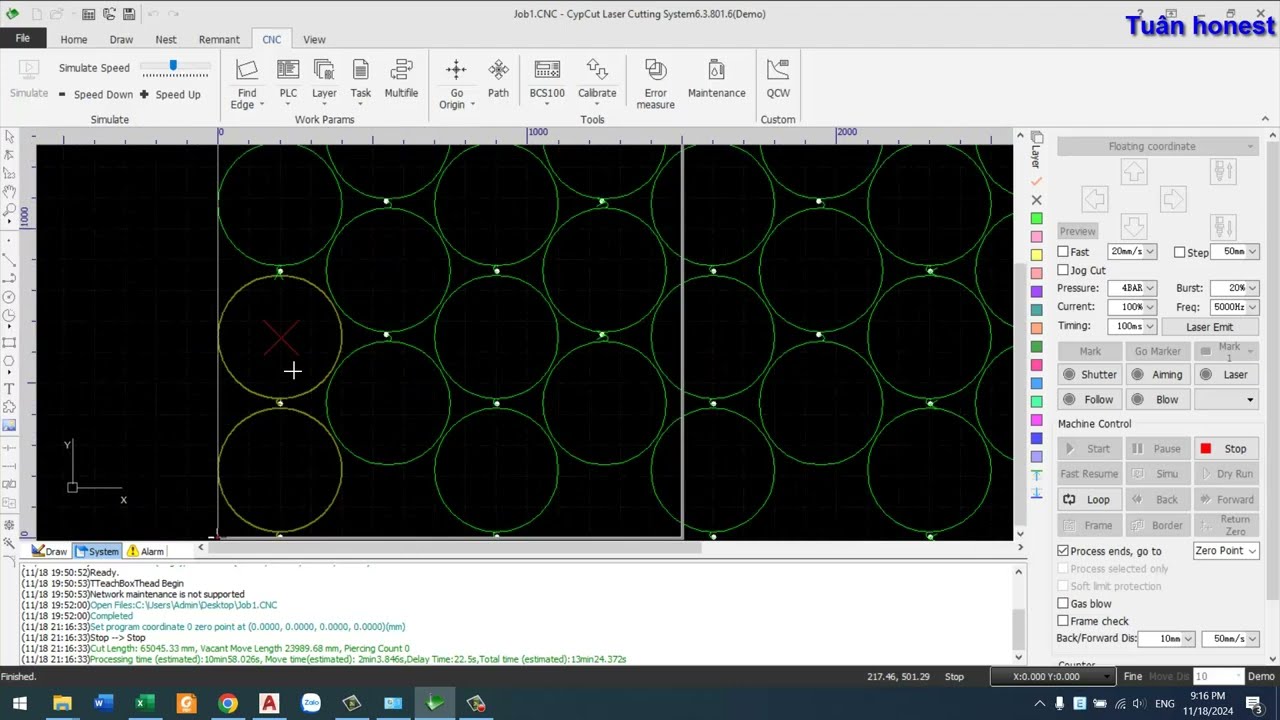The image size is (1280, 720).
Task: Toggle the Laser button
Action: [x=1226, y=374]
